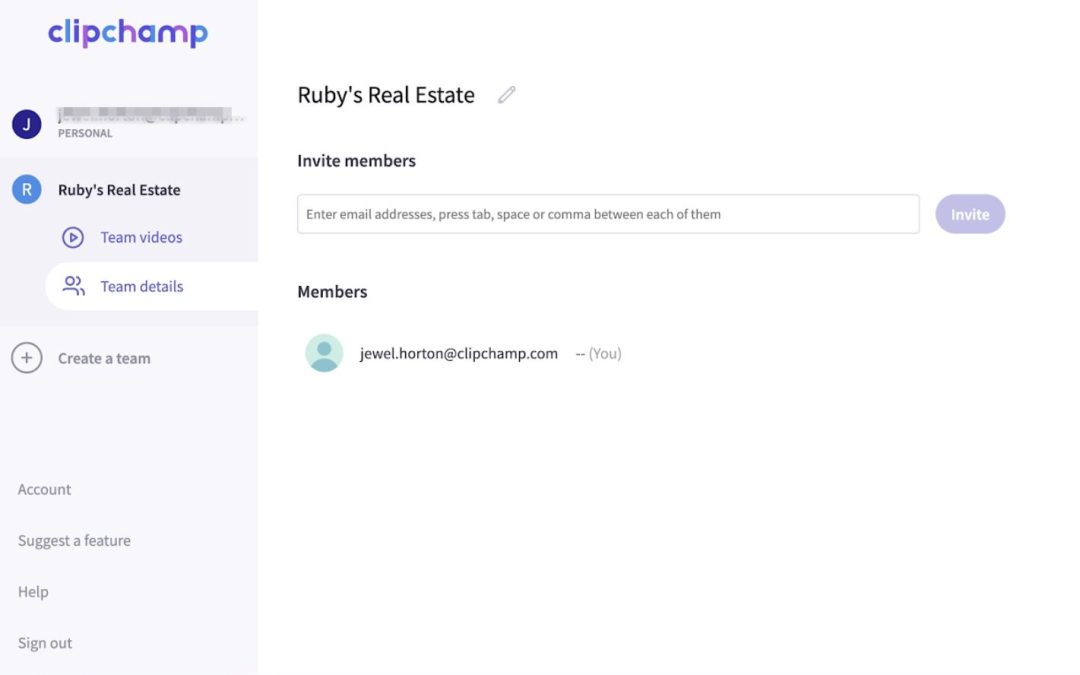Image resolution: width=1080 pixels, height=675 pixels.
Task: Click the Members heading
Action: click(332, 291)
